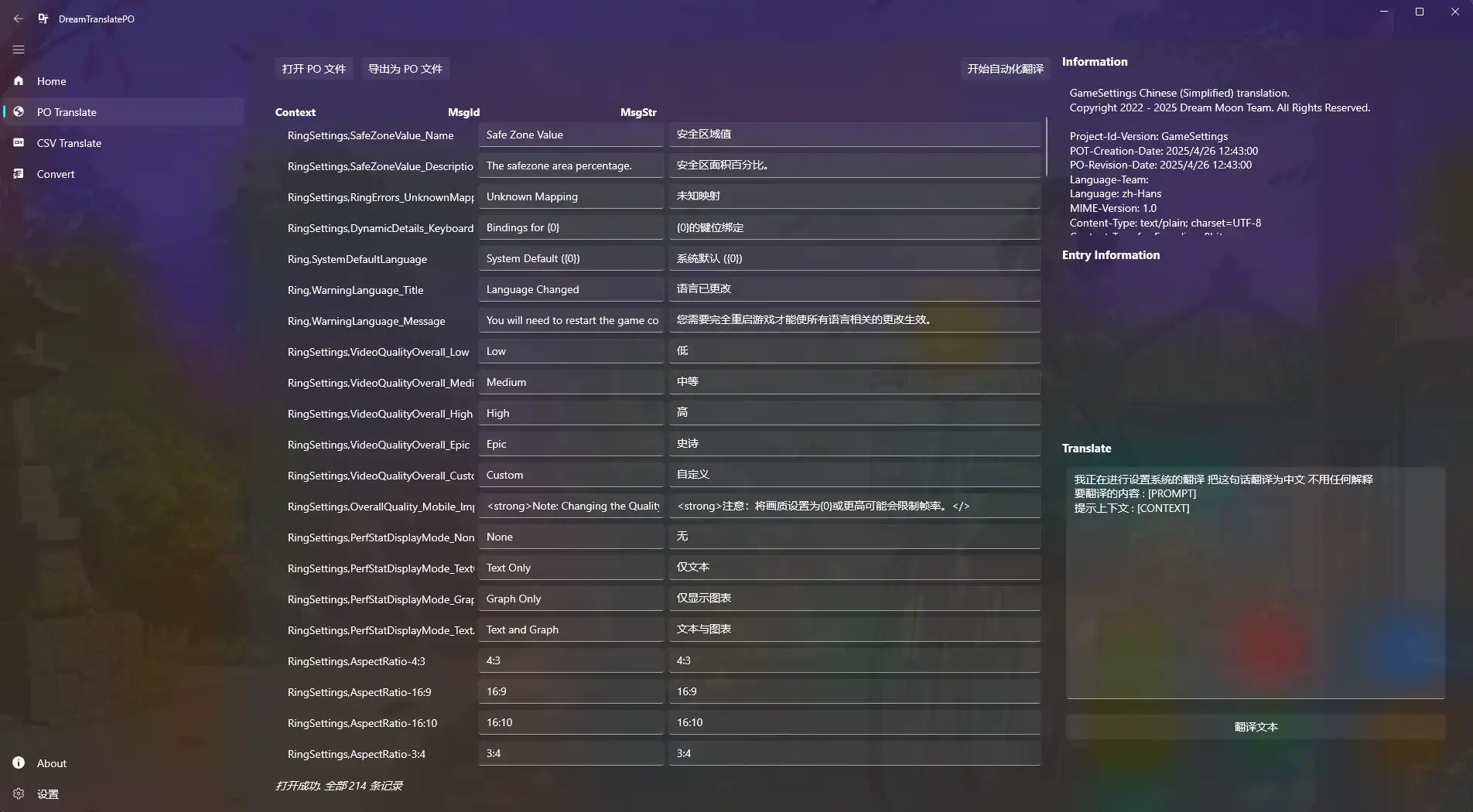This screenshot has height=812, width=1473.
Task: Toggle the hamburger navigation menu
Action: coord(19,49)
